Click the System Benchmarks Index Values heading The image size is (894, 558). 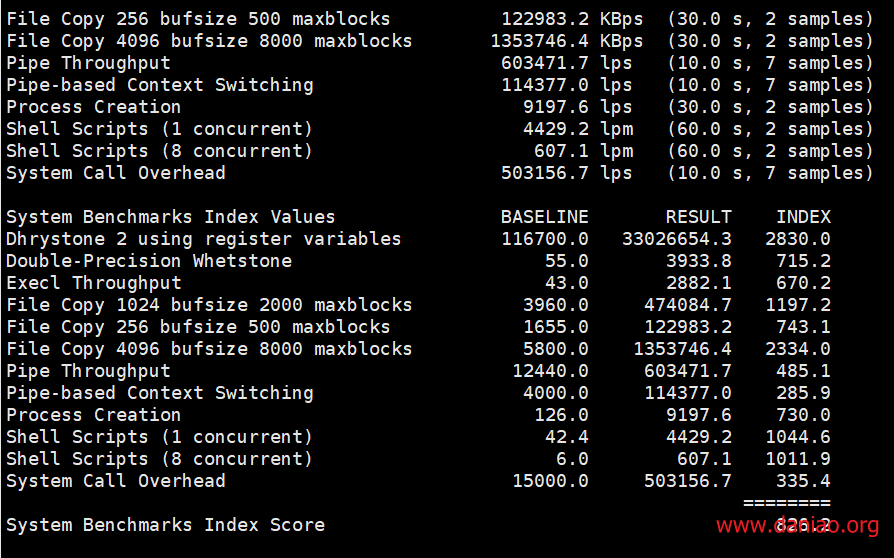coord(170,217)
